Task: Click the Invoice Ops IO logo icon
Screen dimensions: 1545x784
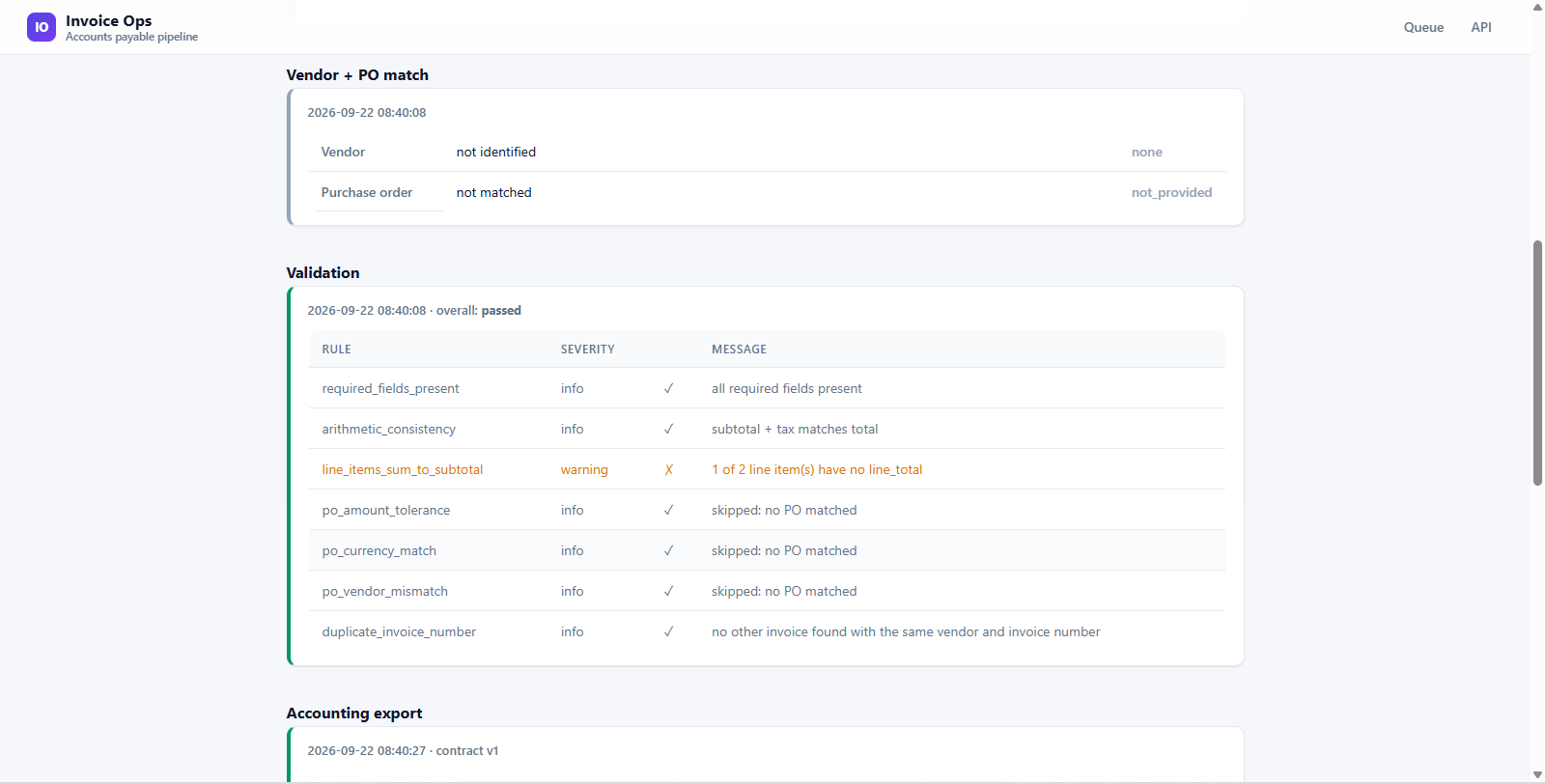Action: tap(42, 27)
